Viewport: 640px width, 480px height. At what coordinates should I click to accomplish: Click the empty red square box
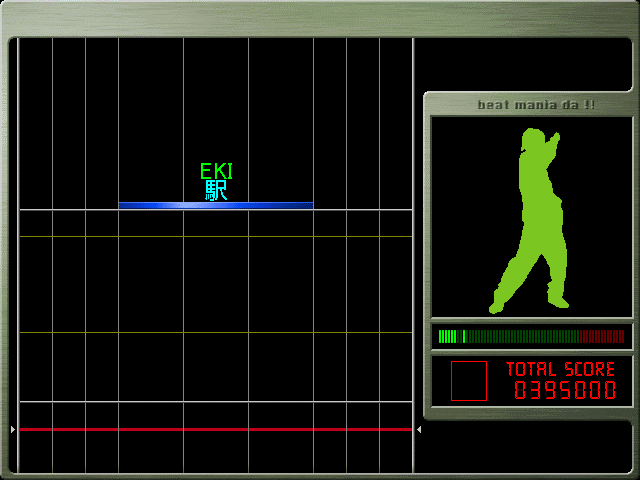click(x=469, y=381)
